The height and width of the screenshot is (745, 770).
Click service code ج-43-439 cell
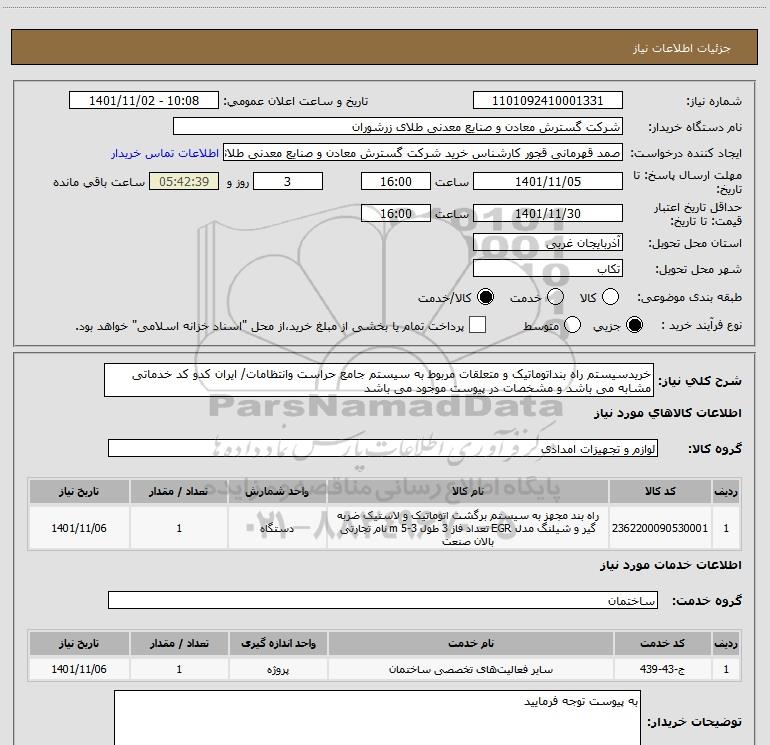click(x=662, y=669)
